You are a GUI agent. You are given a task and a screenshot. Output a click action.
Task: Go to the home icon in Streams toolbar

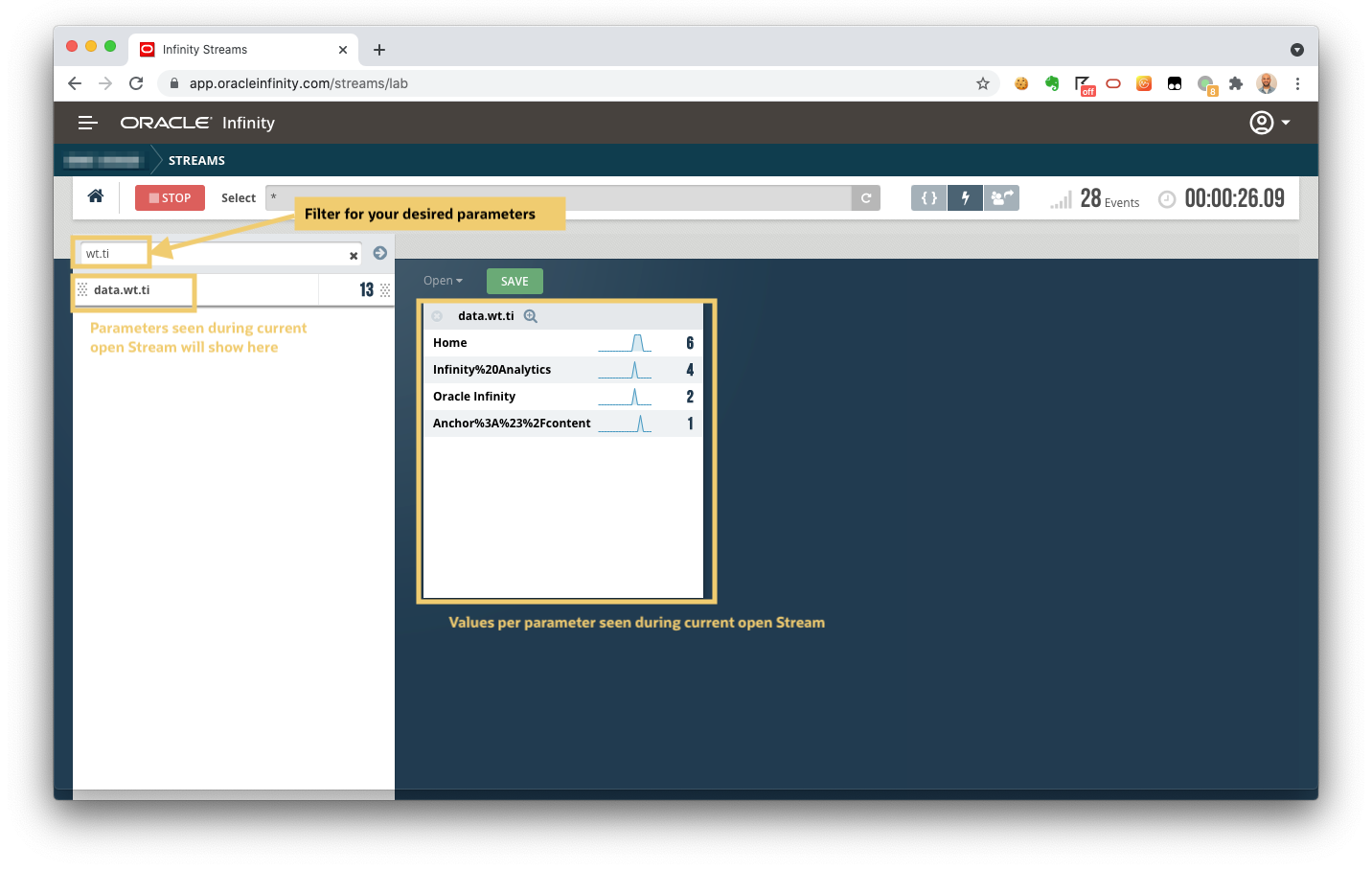point(96,196)
